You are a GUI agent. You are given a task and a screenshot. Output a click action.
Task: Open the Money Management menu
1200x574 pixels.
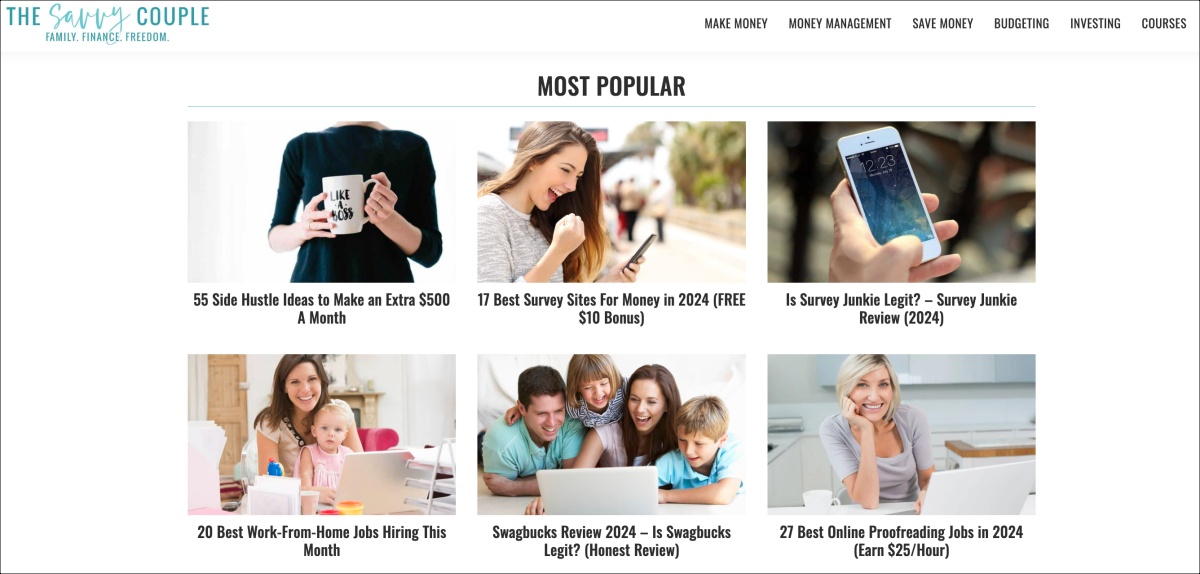click(x=840, y=24)
